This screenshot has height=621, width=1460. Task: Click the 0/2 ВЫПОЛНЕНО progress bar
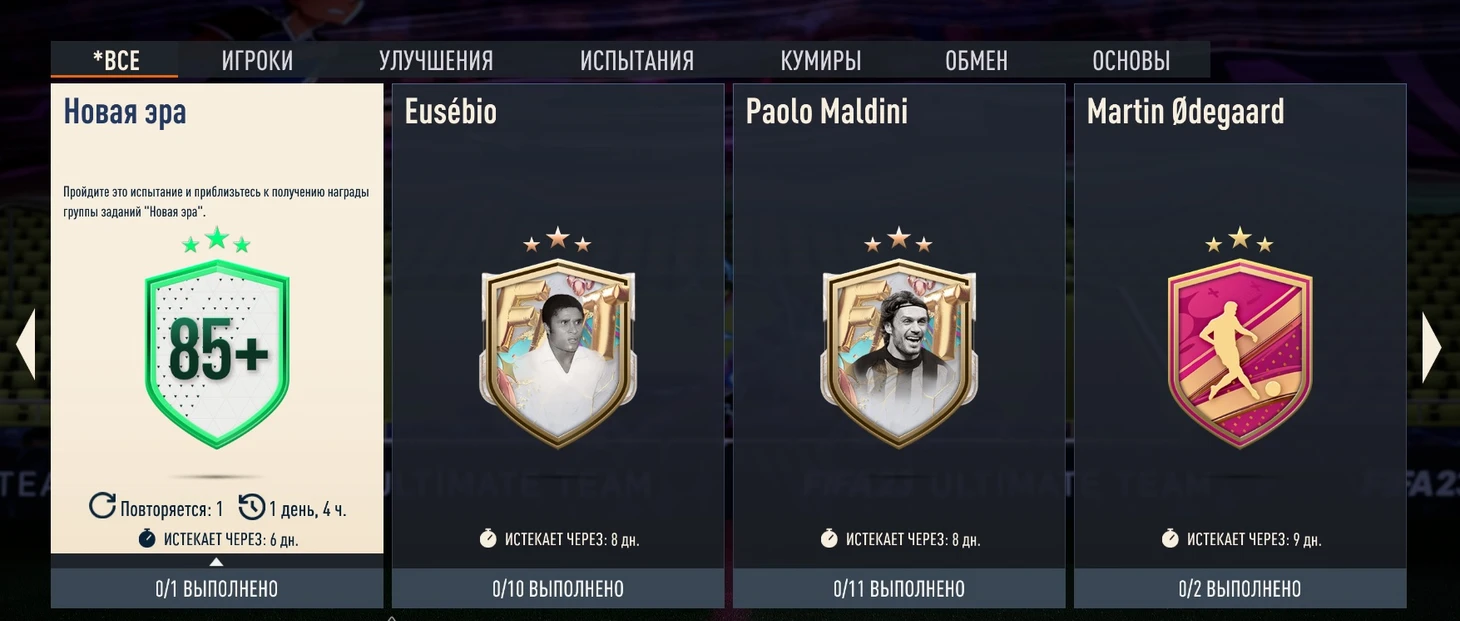1240,589
